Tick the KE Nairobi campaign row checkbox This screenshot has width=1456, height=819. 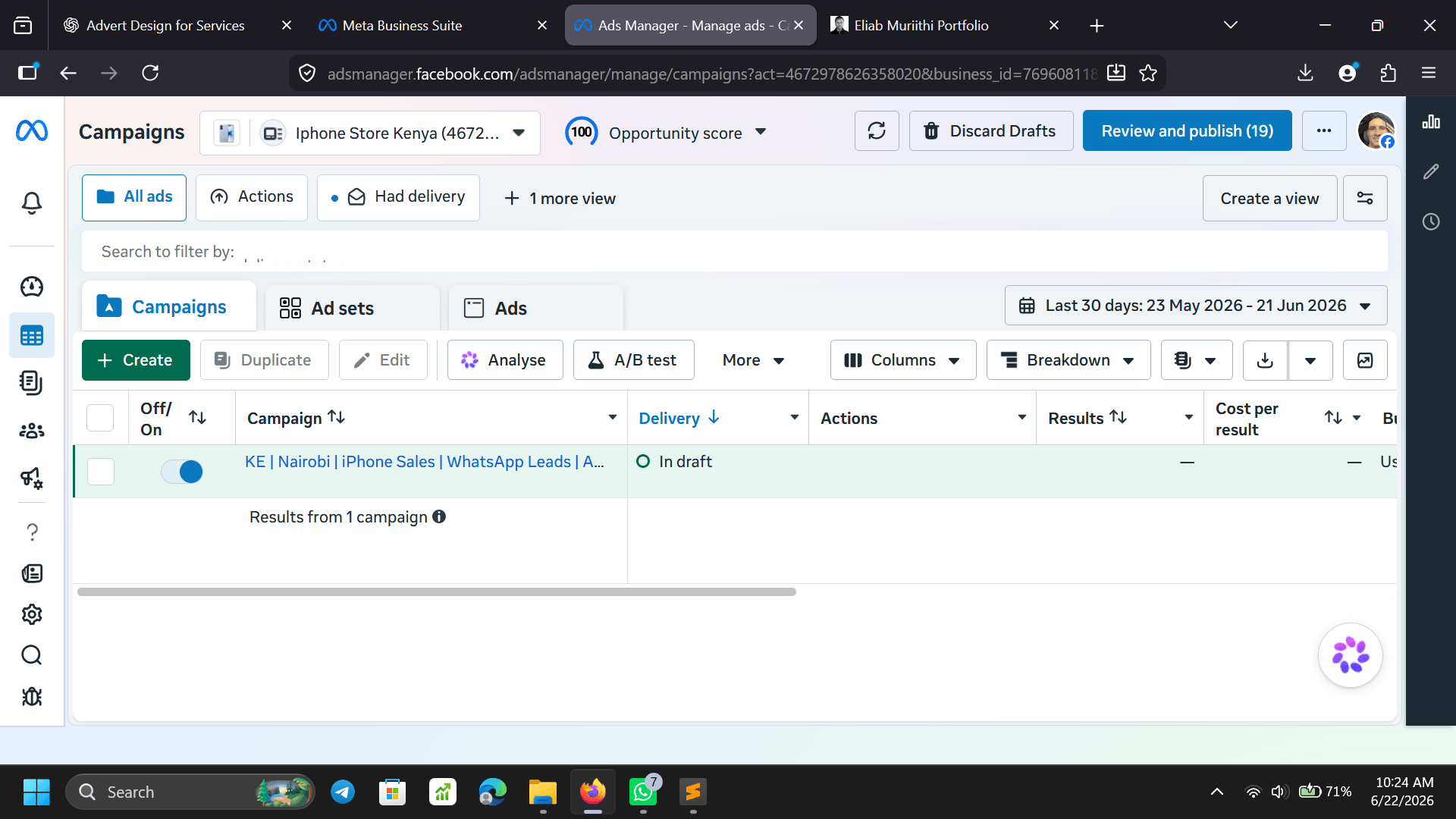[101, 472]
